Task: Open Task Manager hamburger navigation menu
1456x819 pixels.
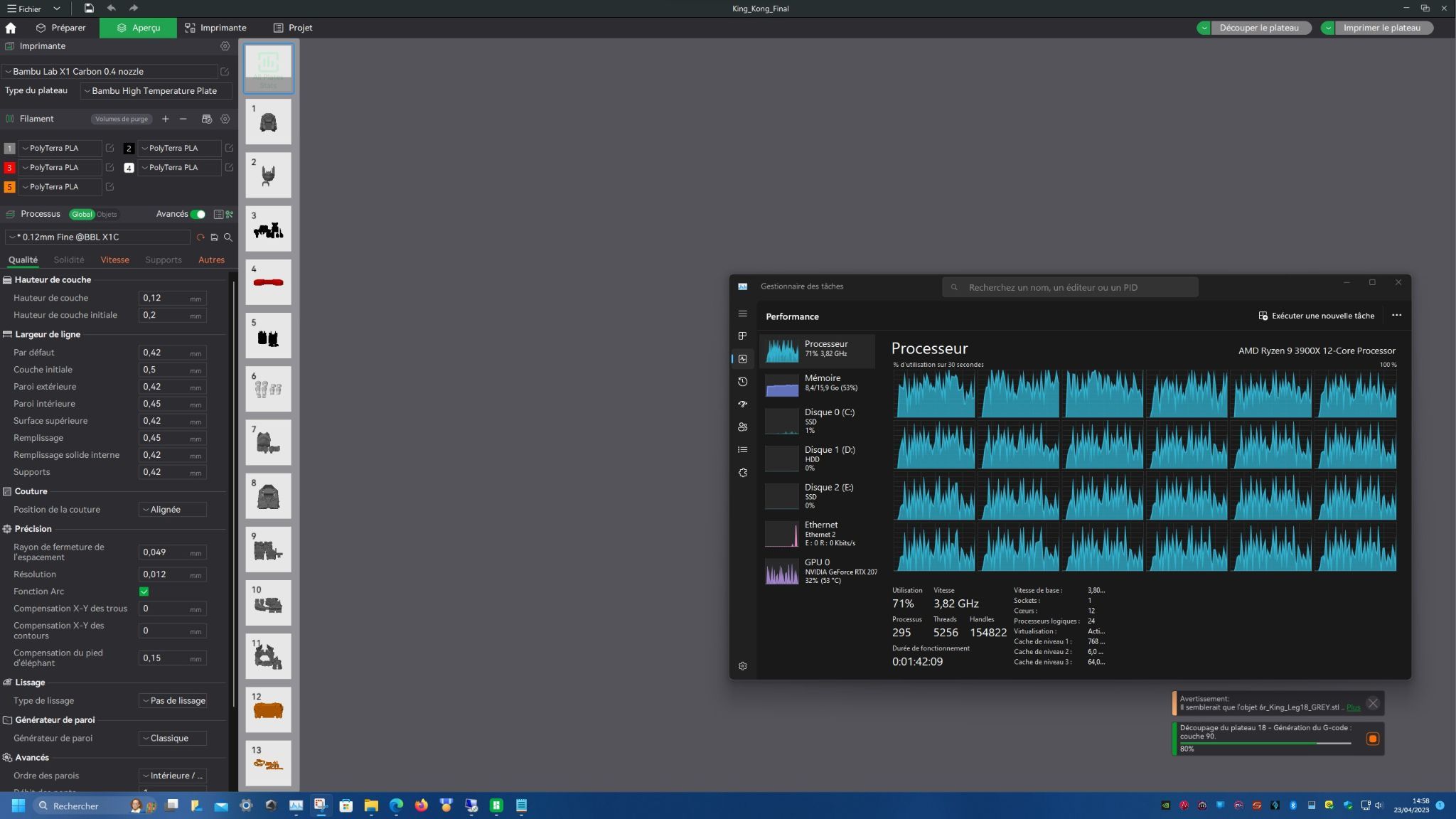Action: tap(743, 314)
